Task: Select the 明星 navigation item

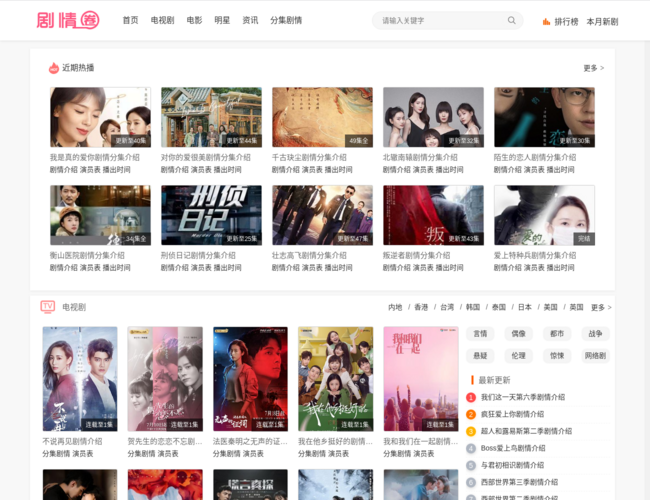Action: coord(222,20)
